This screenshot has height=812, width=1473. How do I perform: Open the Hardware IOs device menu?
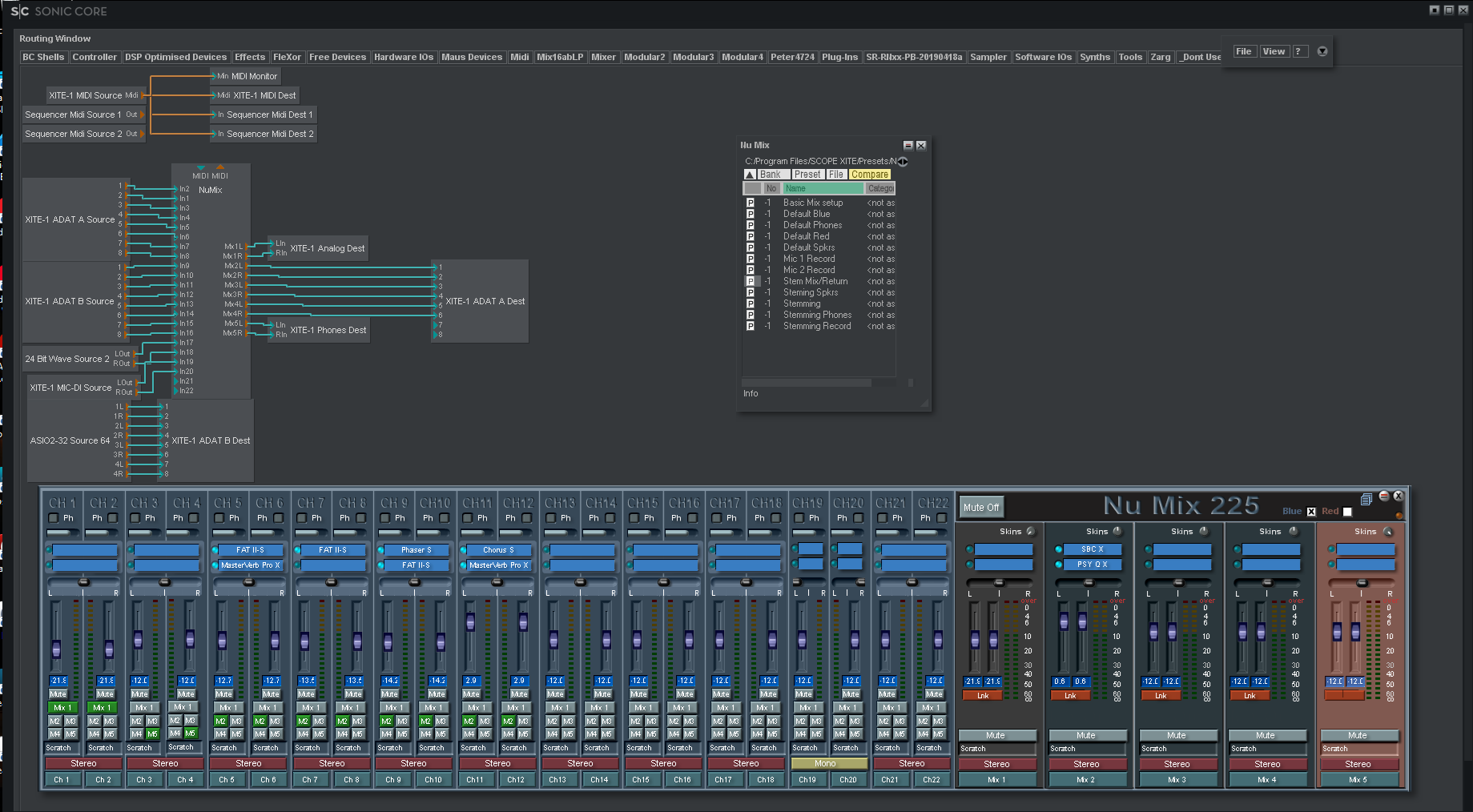tap(404, 57)
